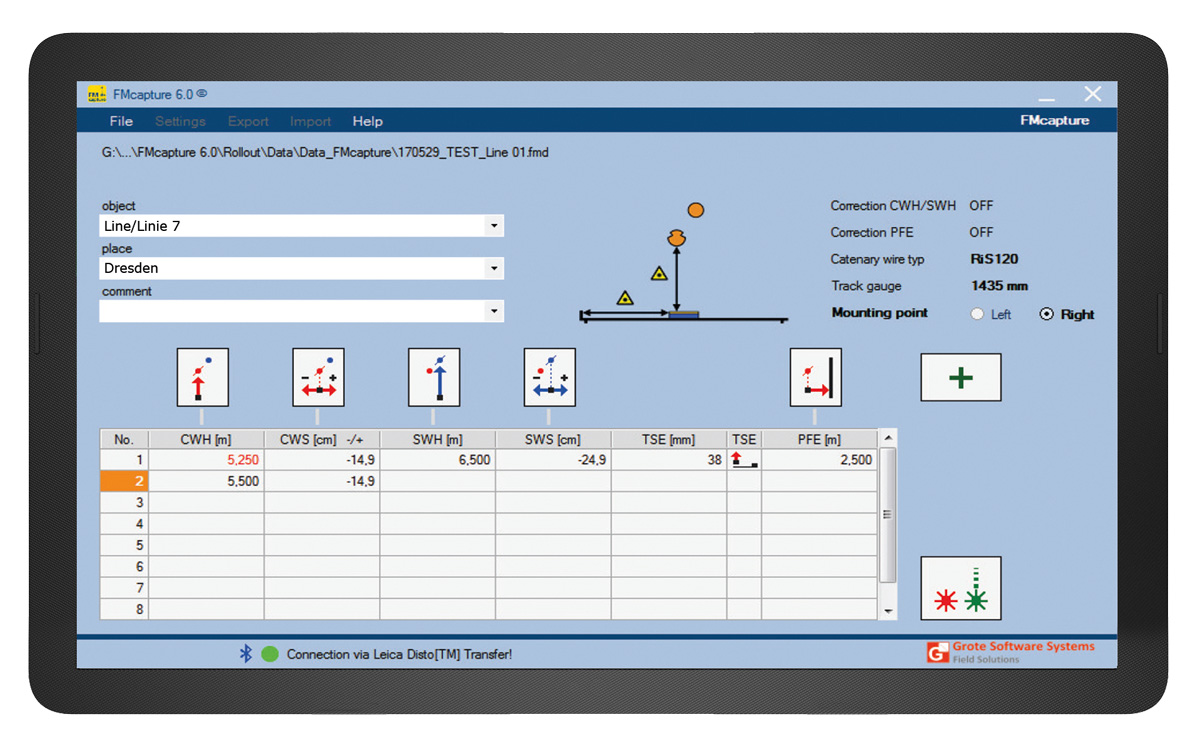The height and width of the screenshot is (745, 1200).
Task: Click the table vertical scrollbar thumb
Action: click(888, 514)
